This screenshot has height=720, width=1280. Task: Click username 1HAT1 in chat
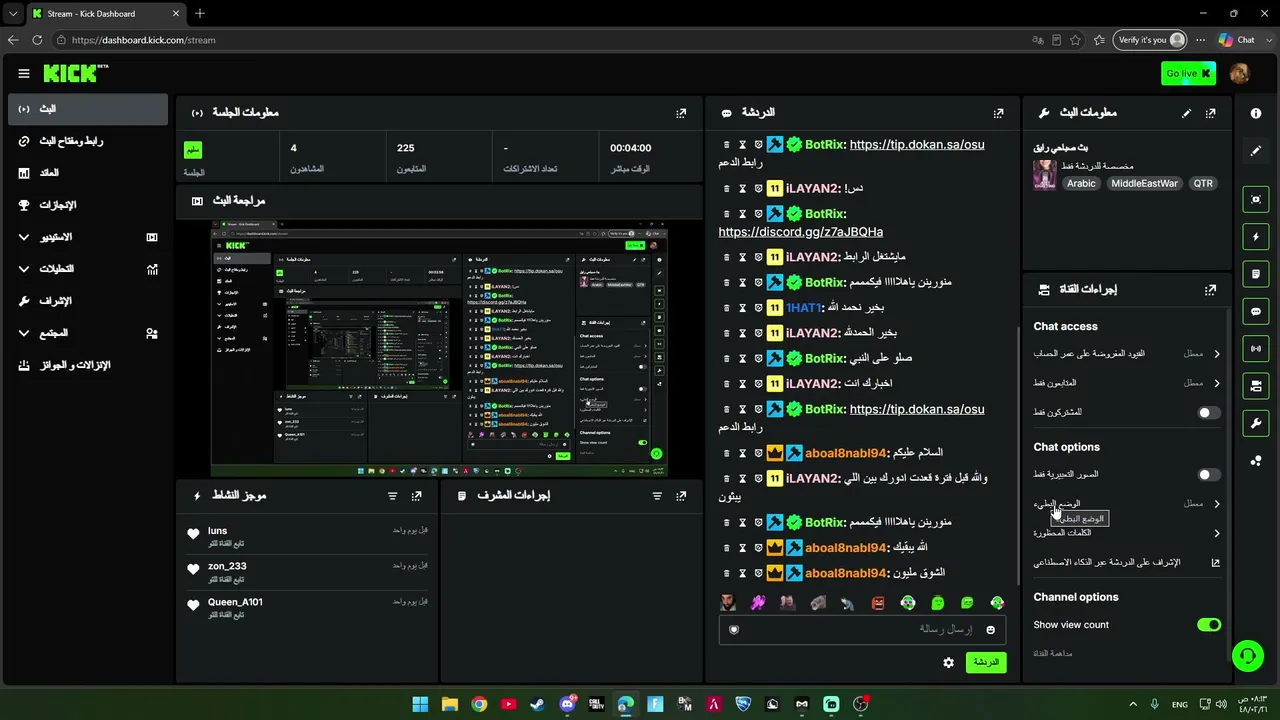point(804,308)
